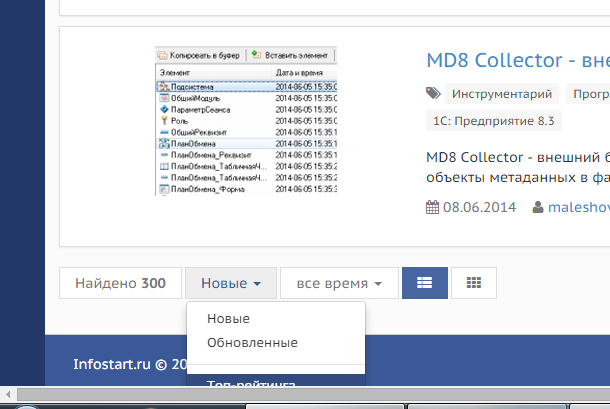Click the horizontal scrollbar track
610x409 pixels.
click(313, 395)
